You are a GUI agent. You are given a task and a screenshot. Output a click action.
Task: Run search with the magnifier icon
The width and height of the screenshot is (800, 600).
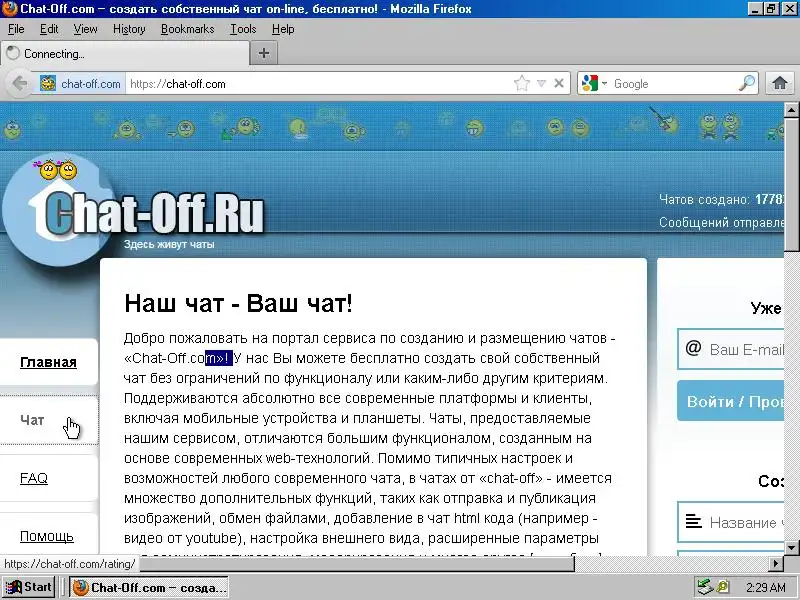tap(746, 83)
